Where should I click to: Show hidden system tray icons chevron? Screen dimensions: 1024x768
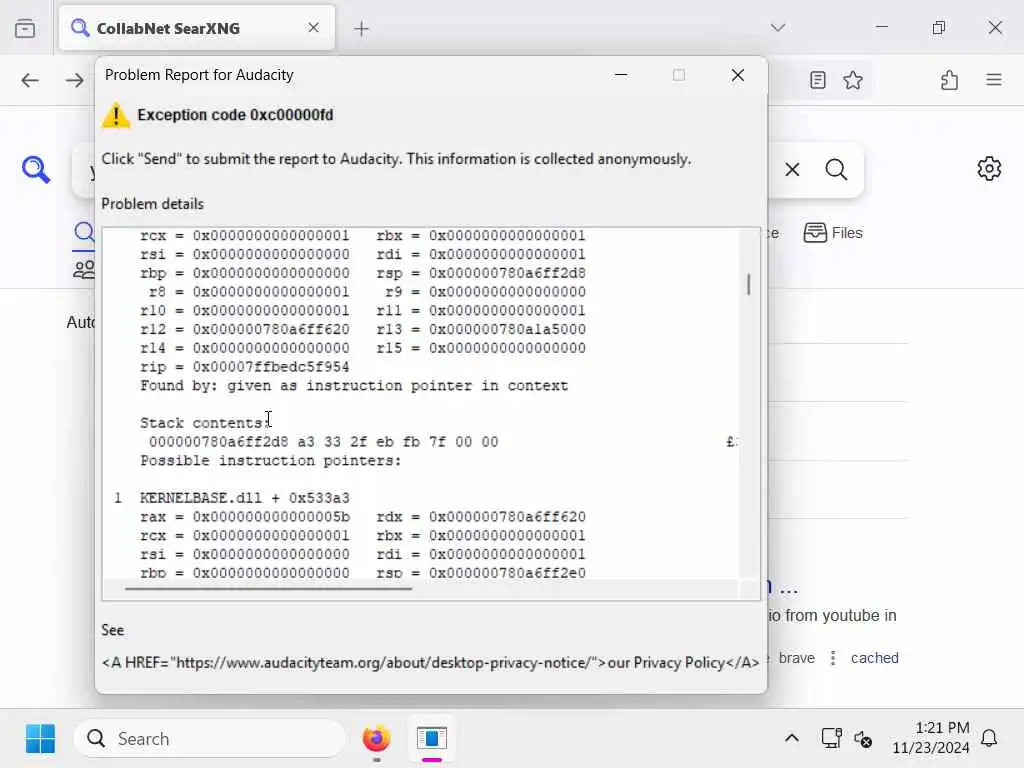pos(792,739)
